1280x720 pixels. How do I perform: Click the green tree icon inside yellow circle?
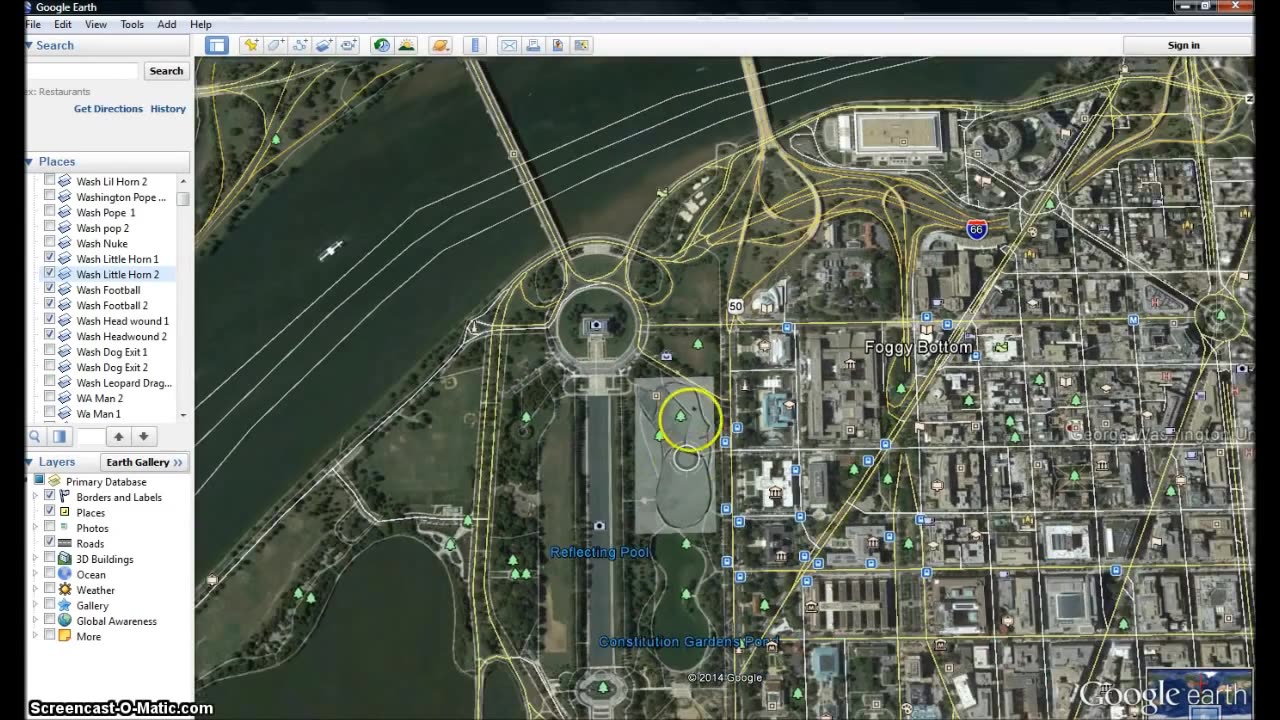click(681, 415)
